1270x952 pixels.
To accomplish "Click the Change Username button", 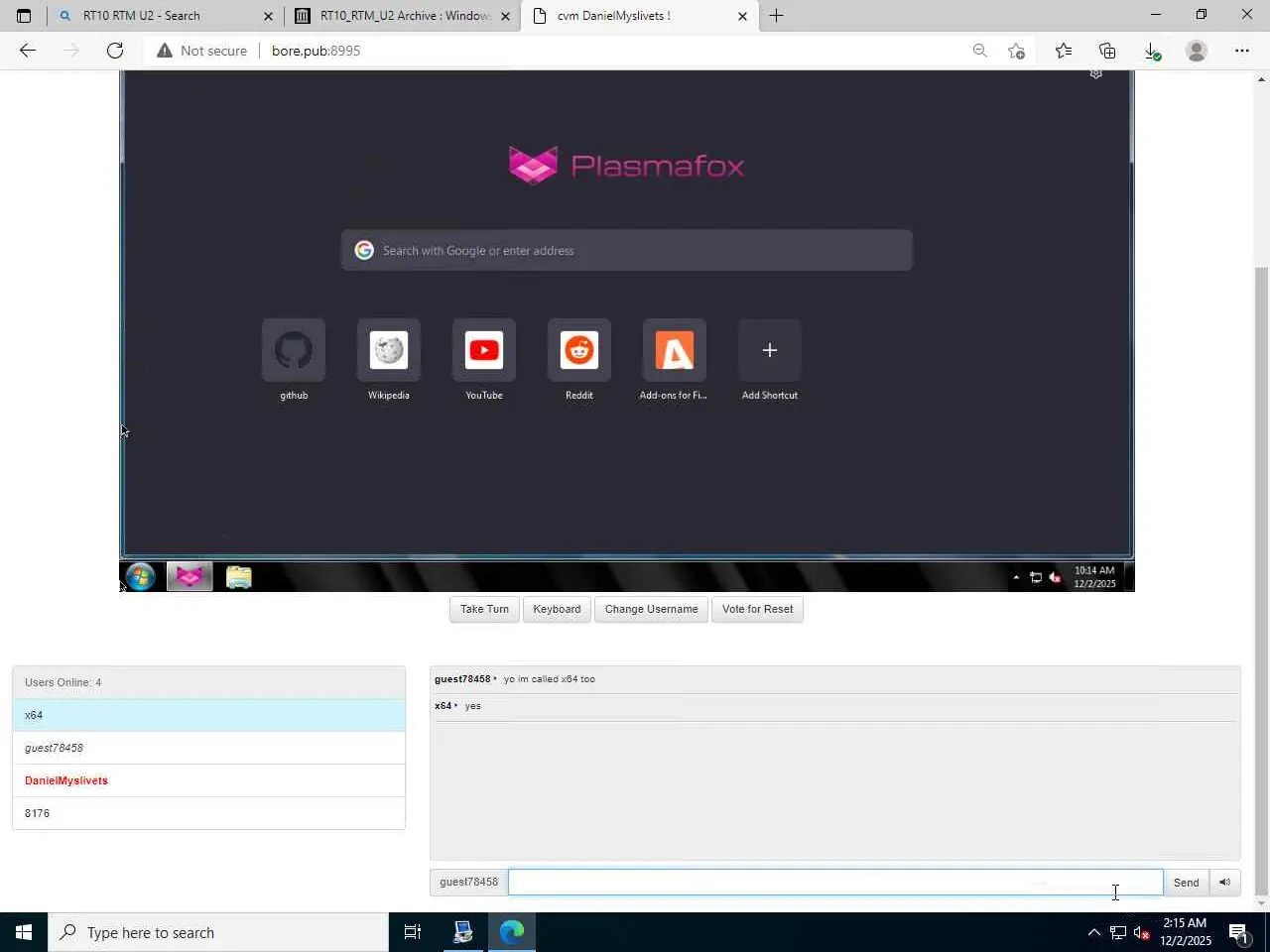I will pyautogui.click(x=651, y=610).
